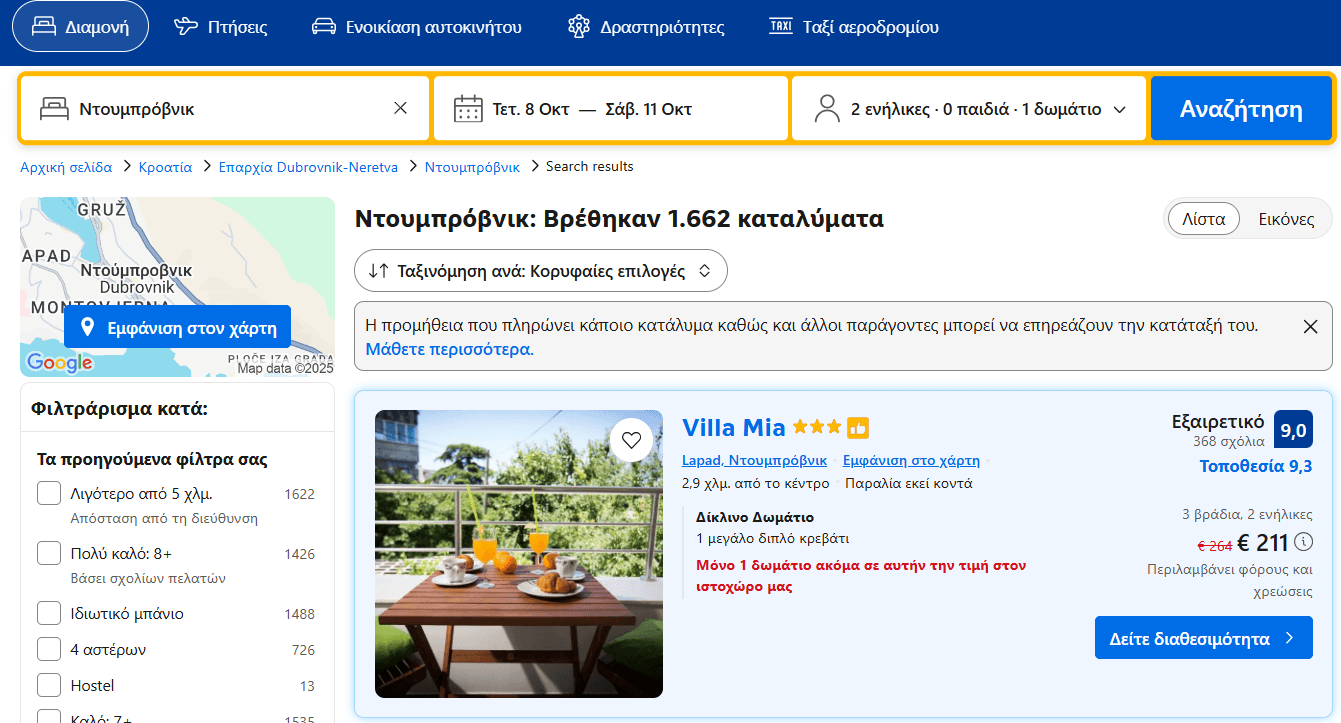The height and width of the screenshot is (723, 1341).
Task: Check Πολύ καλό: 8+ filter
Action: coord(49,553)
